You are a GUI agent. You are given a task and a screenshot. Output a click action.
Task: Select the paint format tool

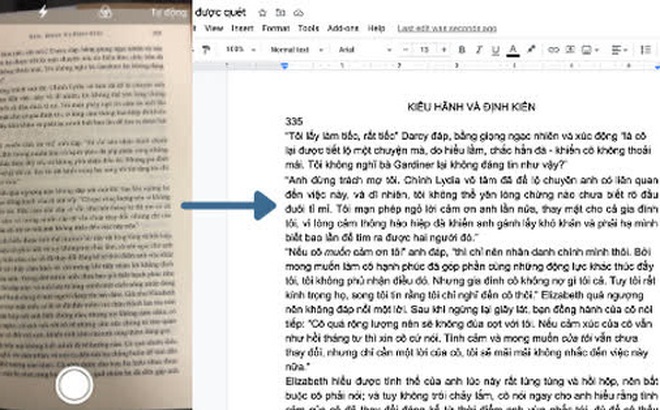(x=206, y=50)
